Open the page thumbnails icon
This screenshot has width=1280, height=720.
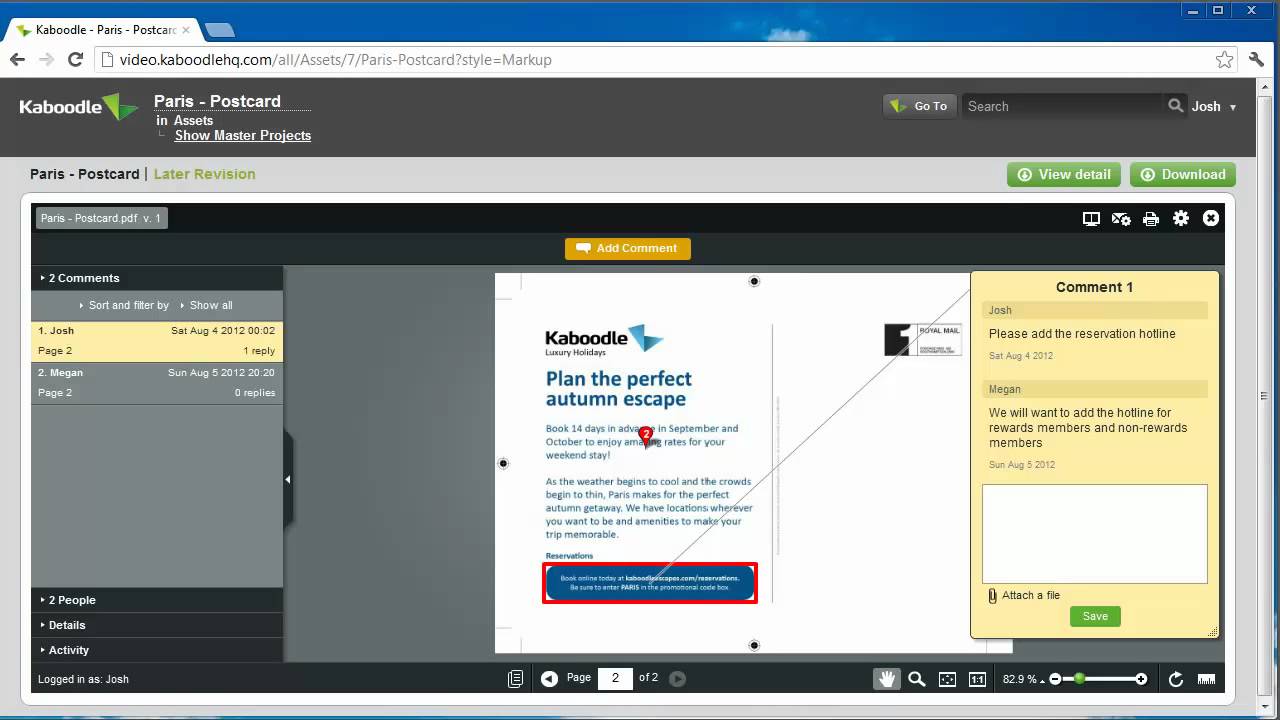(515, 678)
